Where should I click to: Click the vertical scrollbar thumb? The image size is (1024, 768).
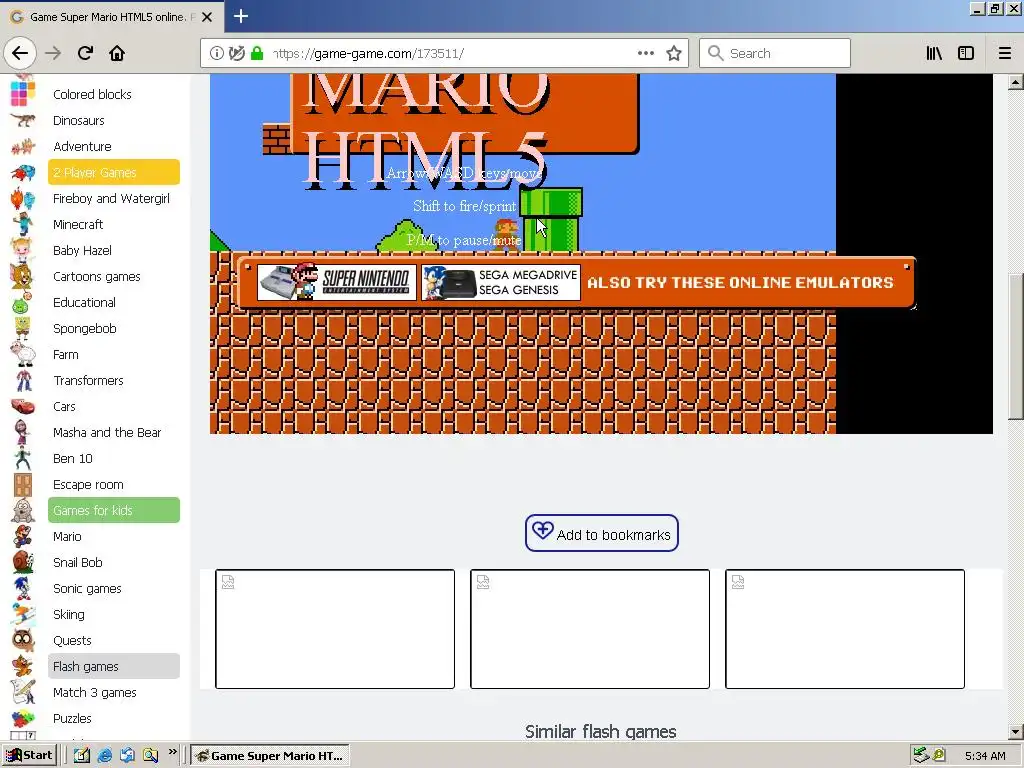pos(1015,346)
